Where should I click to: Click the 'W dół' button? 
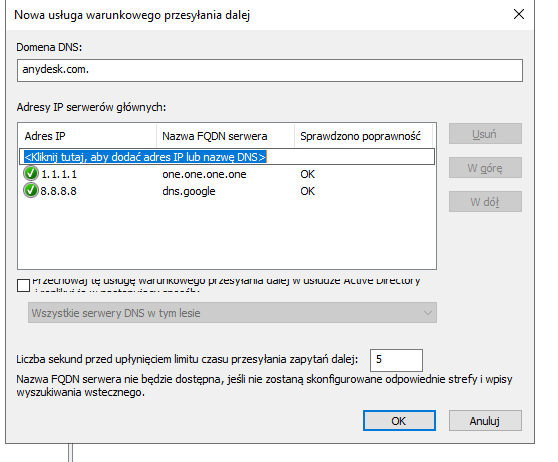coord(485,202)
